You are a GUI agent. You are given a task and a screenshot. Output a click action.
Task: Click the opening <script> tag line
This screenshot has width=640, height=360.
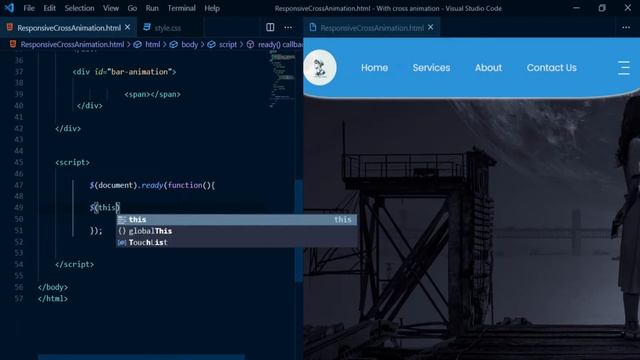tap(72, 162)
